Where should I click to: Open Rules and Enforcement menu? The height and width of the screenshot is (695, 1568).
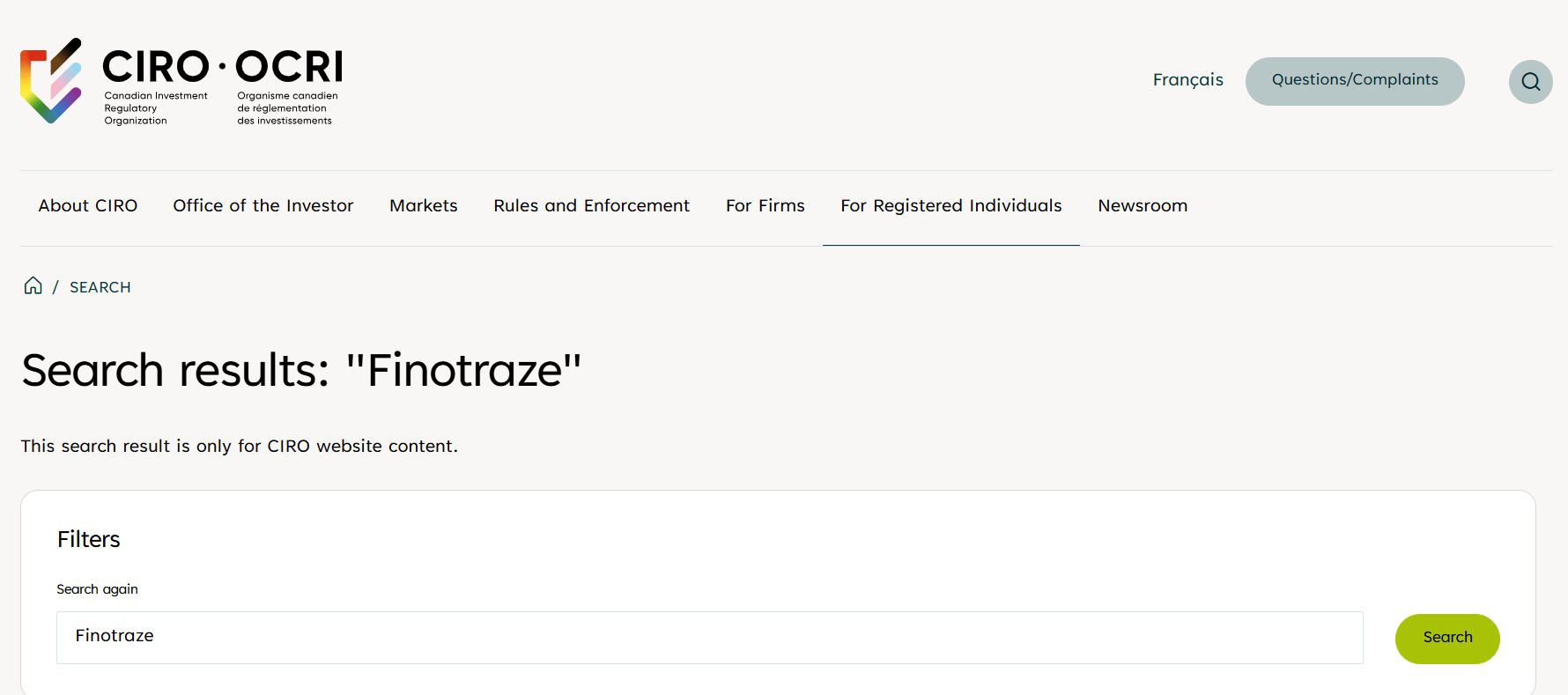coord(592,206)
